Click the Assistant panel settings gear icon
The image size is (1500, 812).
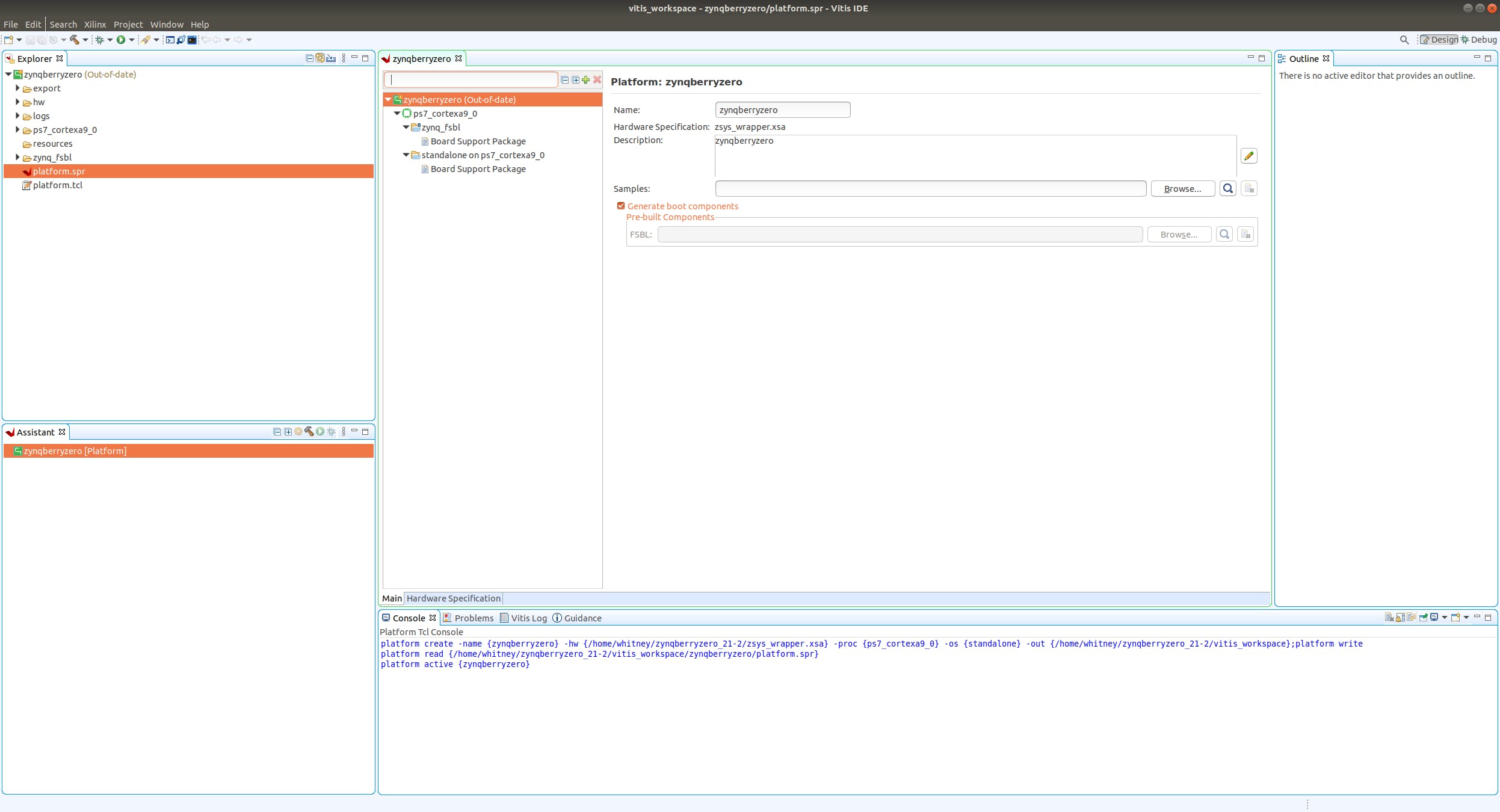298,431
